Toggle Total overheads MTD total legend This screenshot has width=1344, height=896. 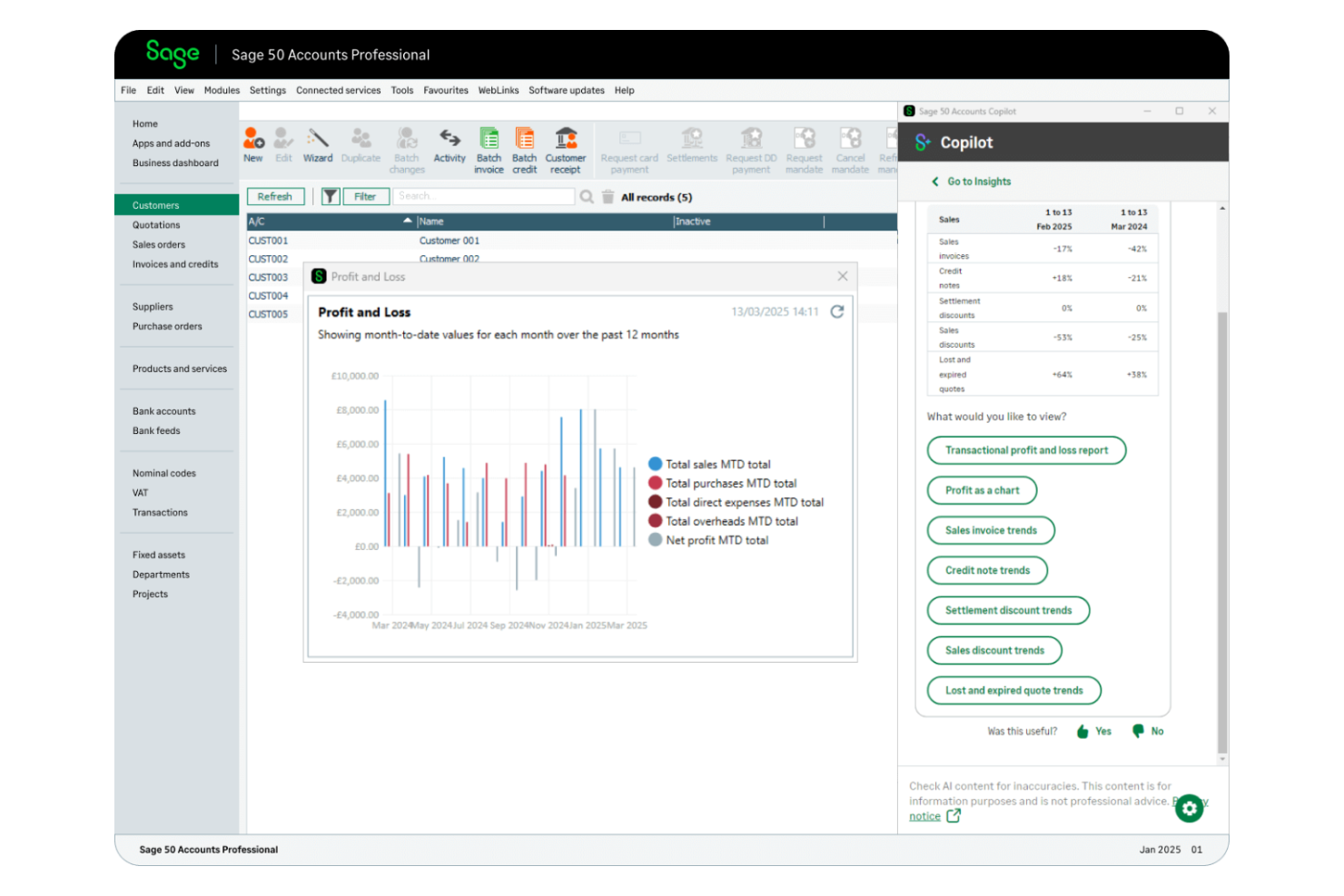coord(723,521)
